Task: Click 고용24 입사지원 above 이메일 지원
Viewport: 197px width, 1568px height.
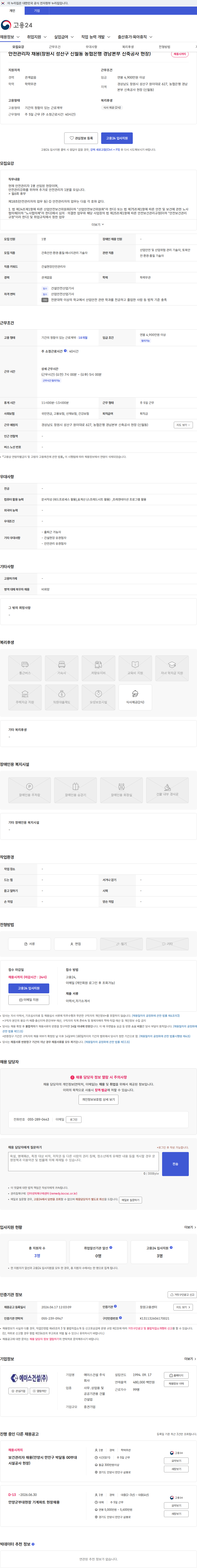Action: (29, 989)
